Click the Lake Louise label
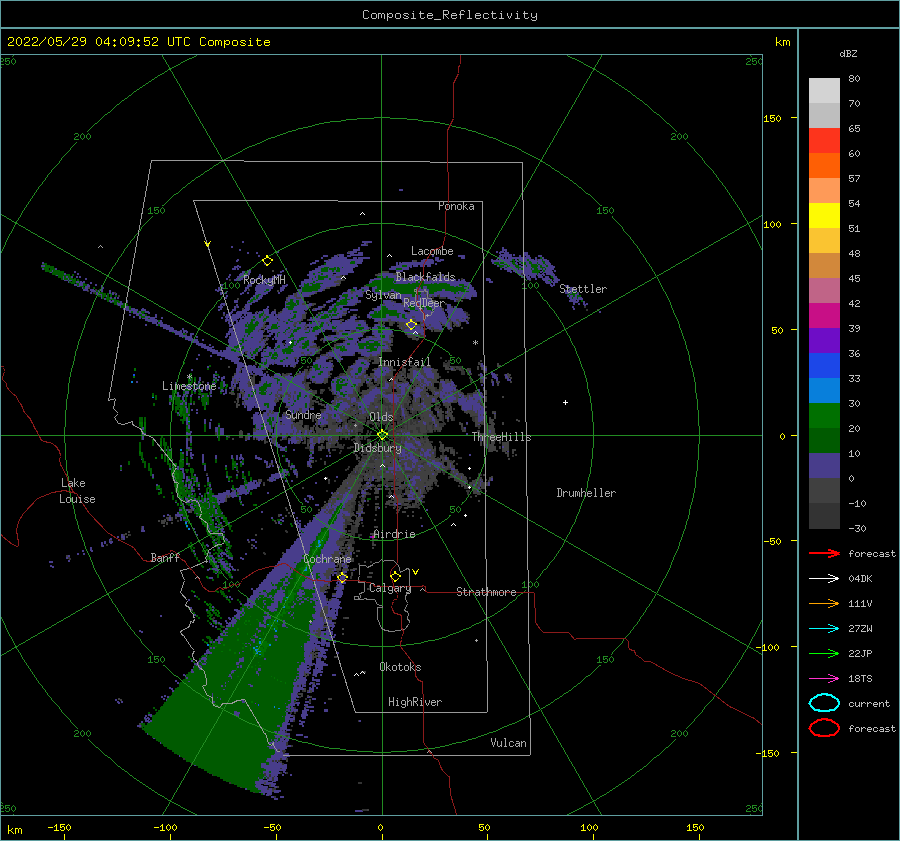Screen dimensions: 900x841 [77, 491]
